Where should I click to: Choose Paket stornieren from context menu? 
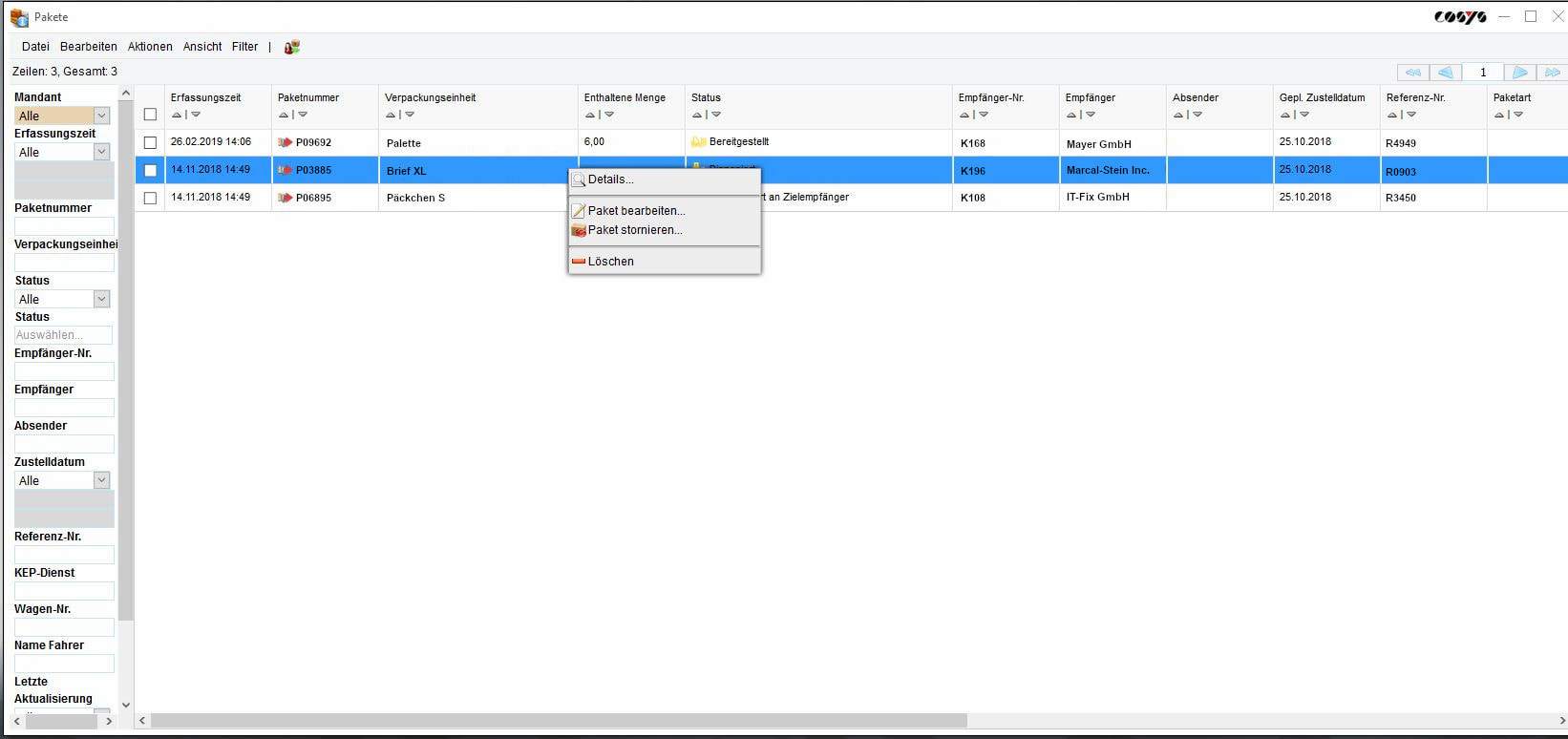click(634, 230)
